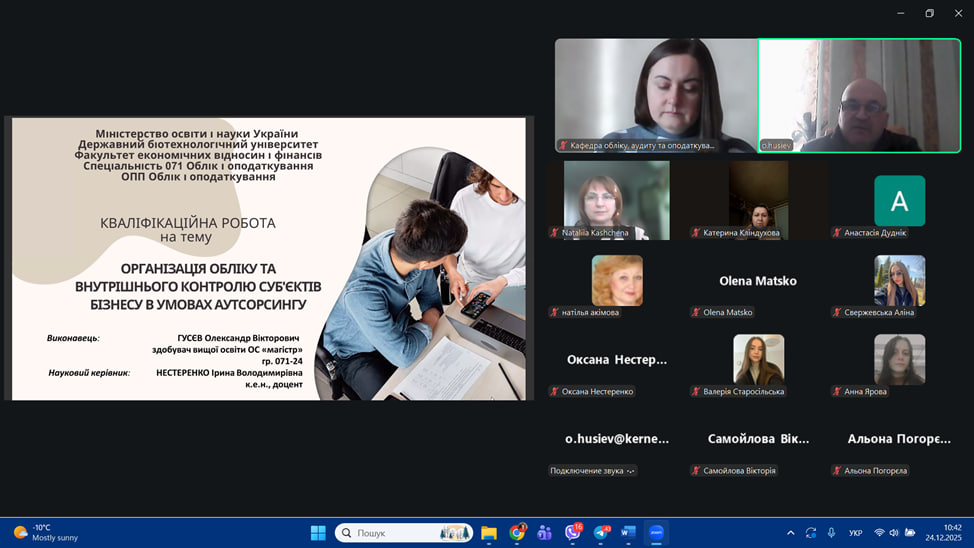Screen dimensions: 974x548
Task: Click muted mic icon beside Olena Matsko
Action: click(x=696, y=313)
